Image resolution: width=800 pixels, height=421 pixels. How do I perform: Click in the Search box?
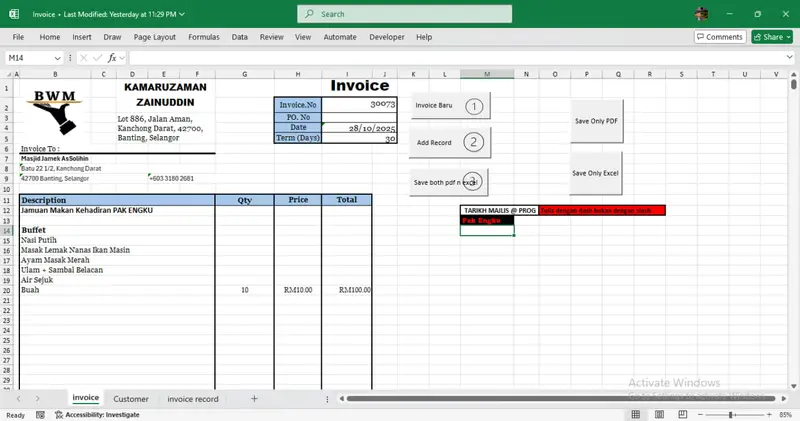405,14
